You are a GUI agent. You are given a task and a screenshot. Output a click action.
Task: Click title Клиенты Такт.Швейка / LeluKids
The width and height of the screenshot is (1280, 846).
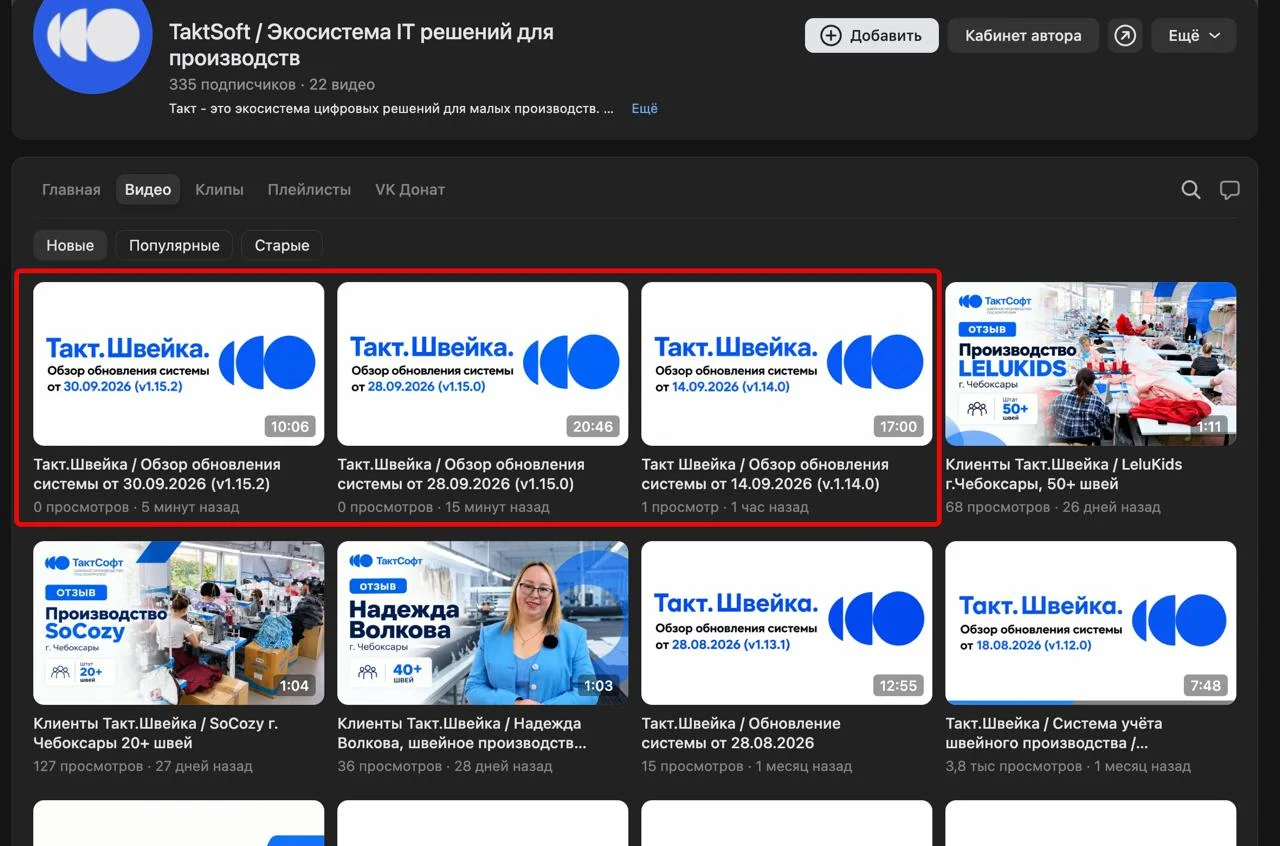point(1063,474)
